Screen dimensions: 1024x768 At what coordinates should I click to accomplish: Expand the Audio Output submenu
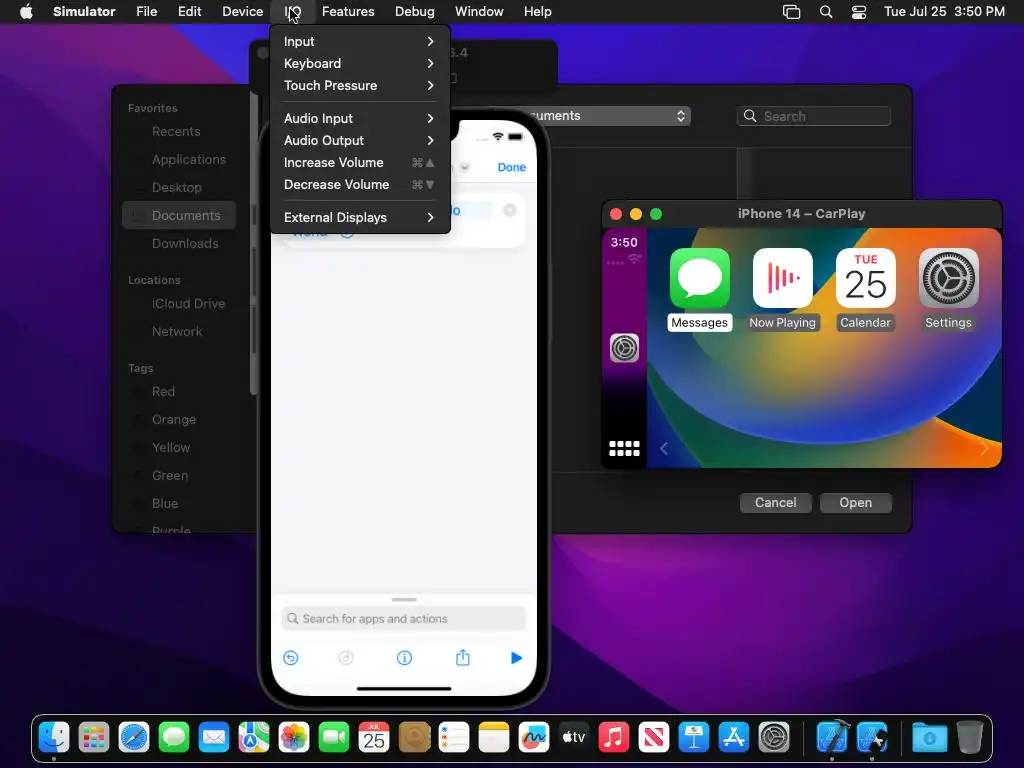[x=360, y=140]
